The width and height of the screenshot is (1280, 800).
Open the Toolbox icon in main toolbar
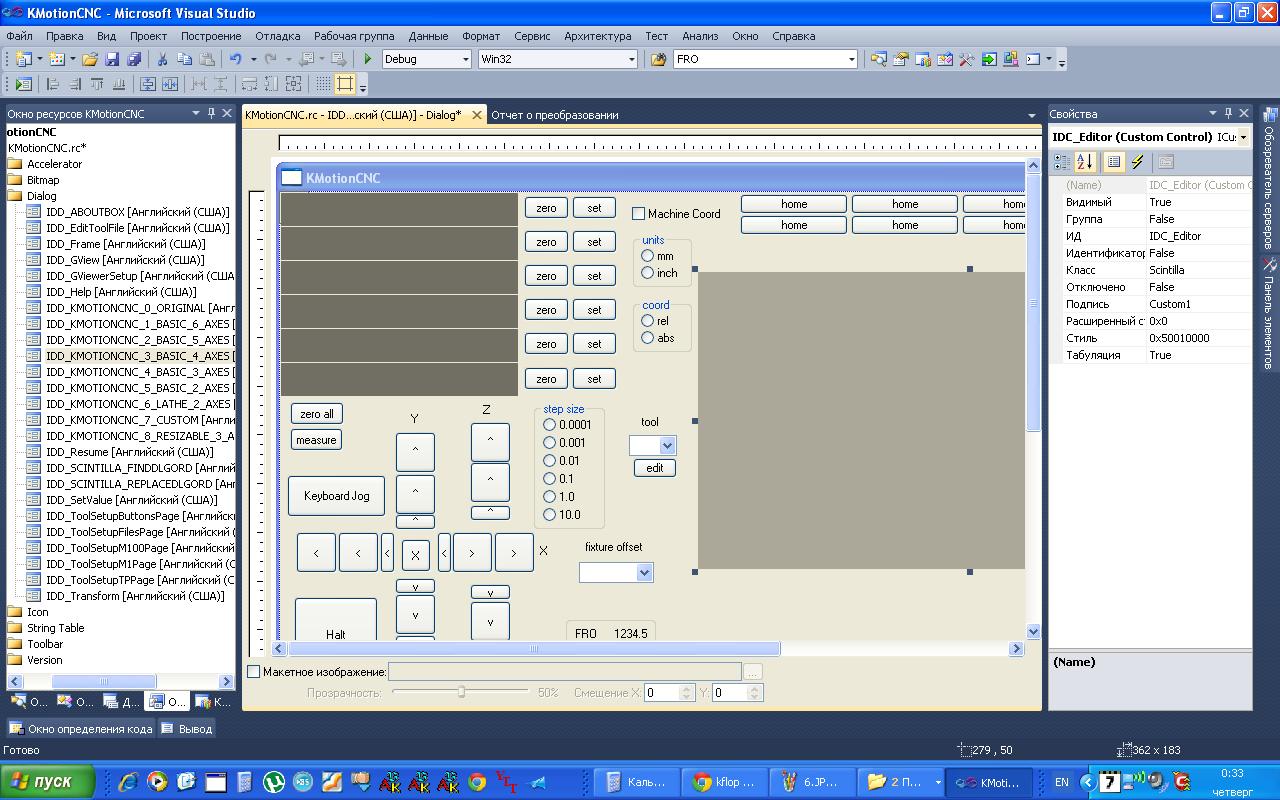[967, 59]
